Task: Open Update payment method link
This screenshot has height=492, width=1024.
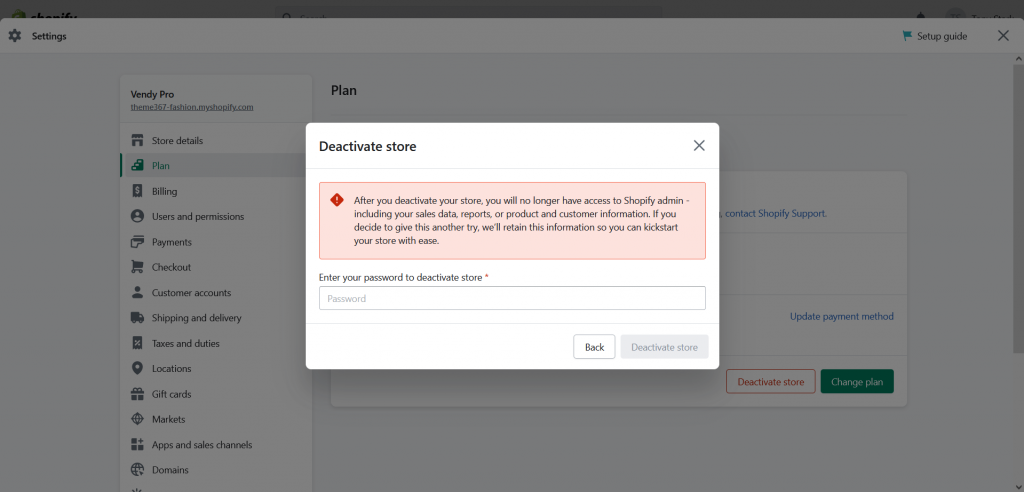Action: (842, 316)
